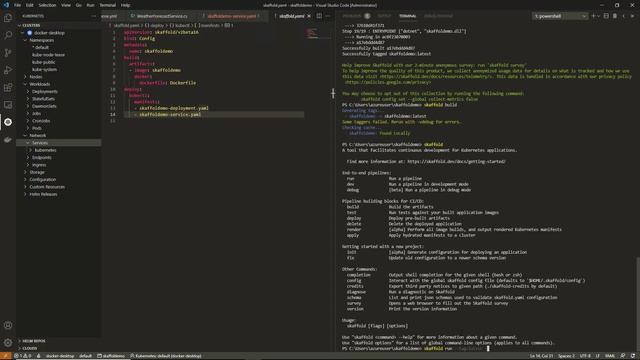Screen dimensions: 640x360
Task: Open editor more actions ellipsis
Action: (328, 16)
